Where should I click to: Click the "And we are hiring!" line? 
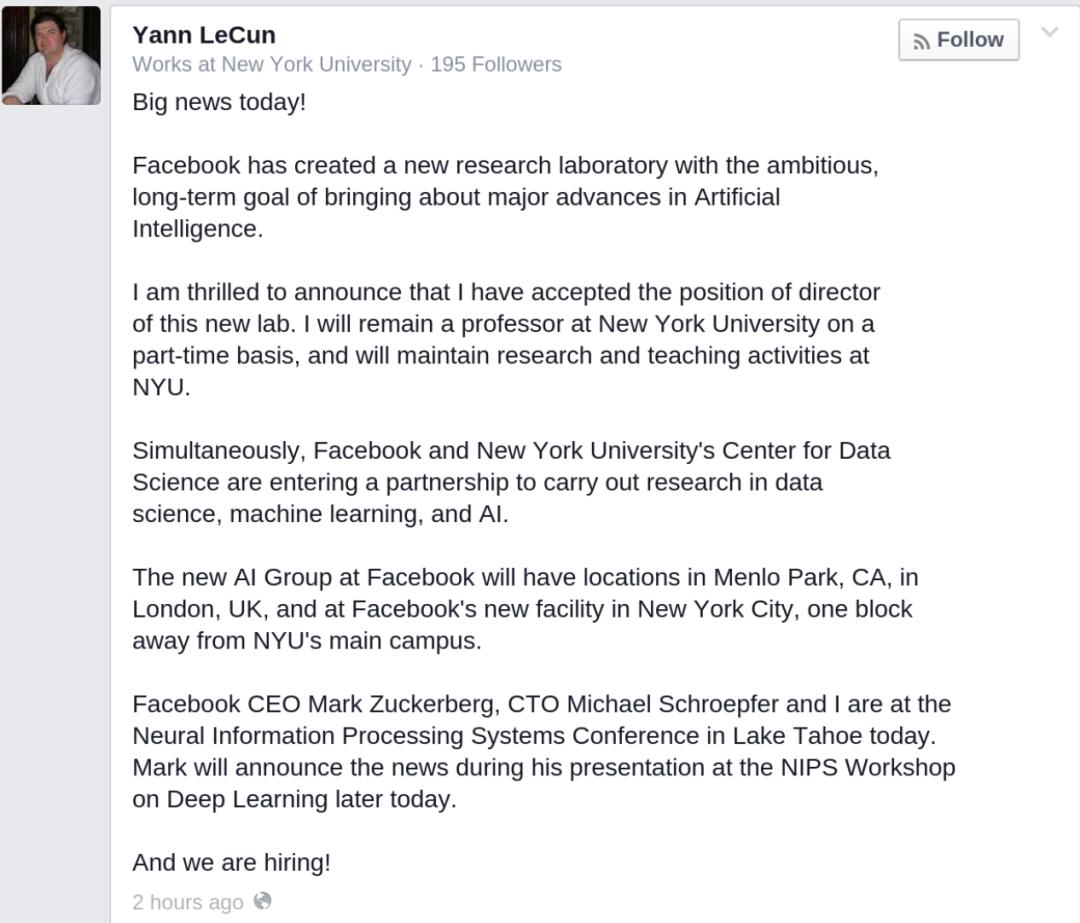pyautogui.click(x=231, y=862)
